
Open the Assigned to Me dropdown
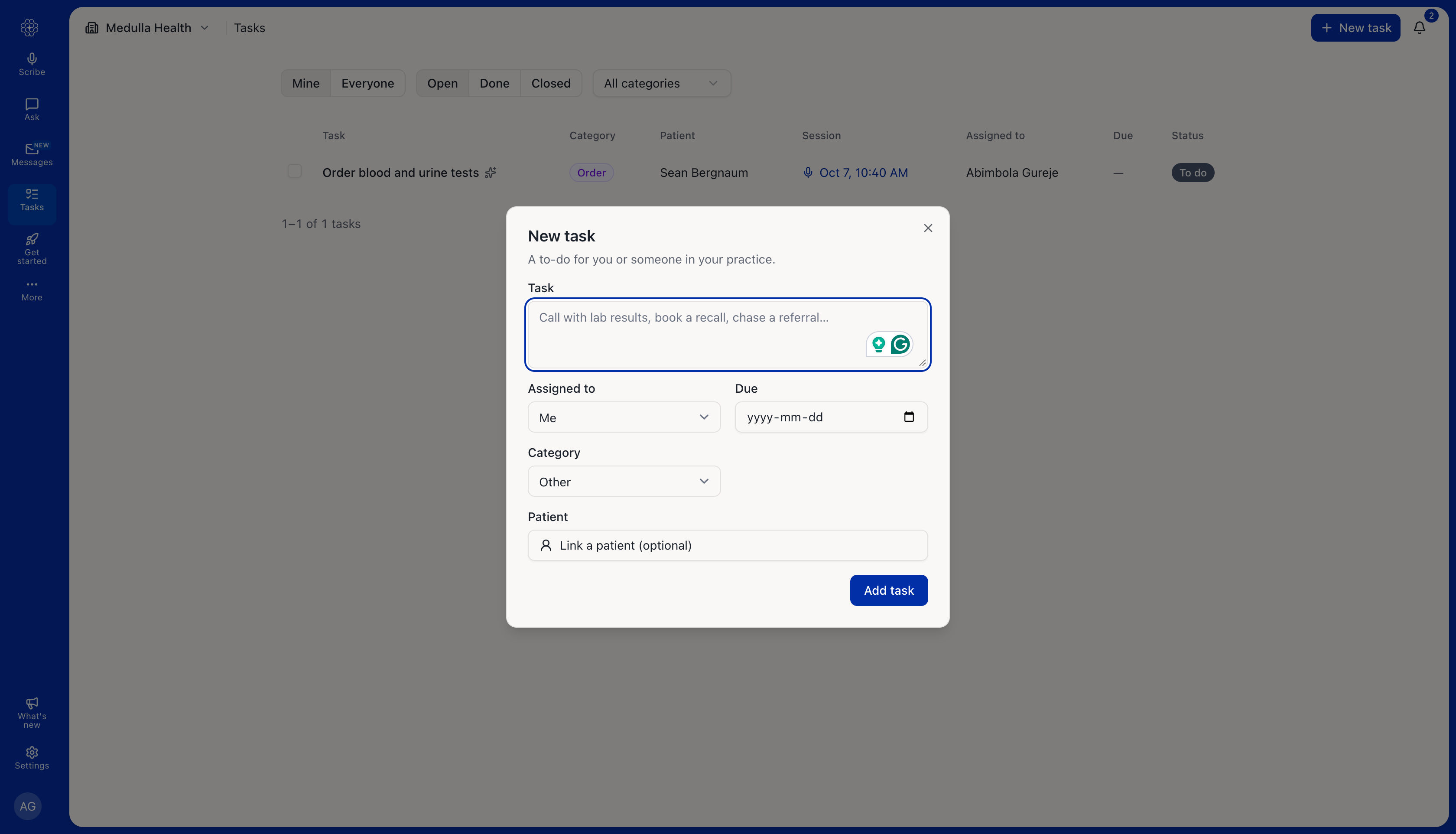click(624, 417)
